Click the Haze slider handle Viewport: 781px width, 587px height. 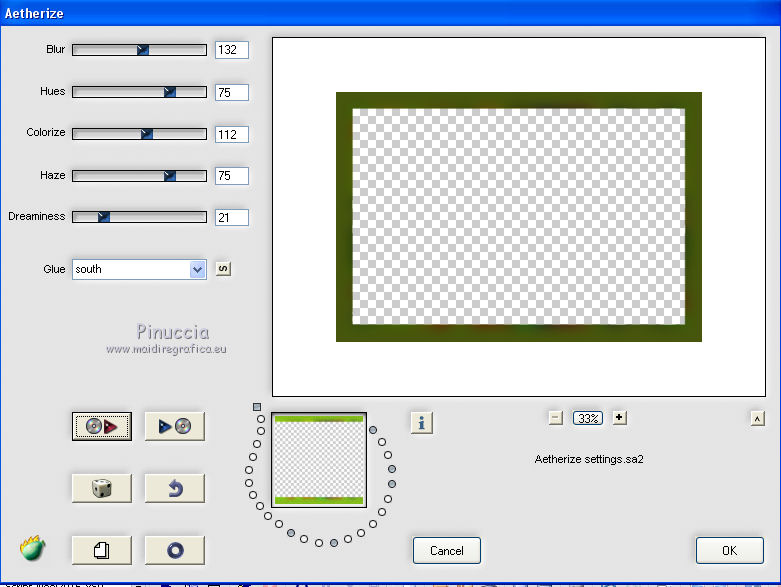(x=169, y=176)
